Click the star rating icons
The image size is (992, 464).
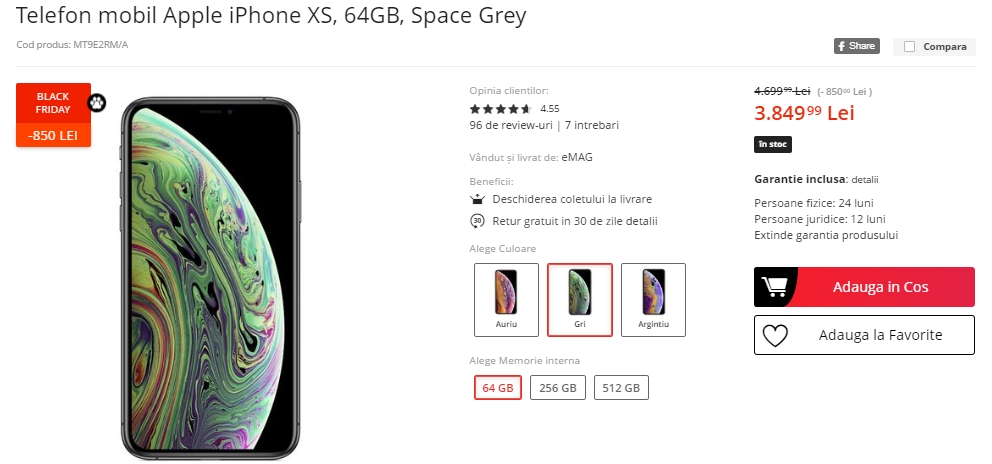point(500,108)
